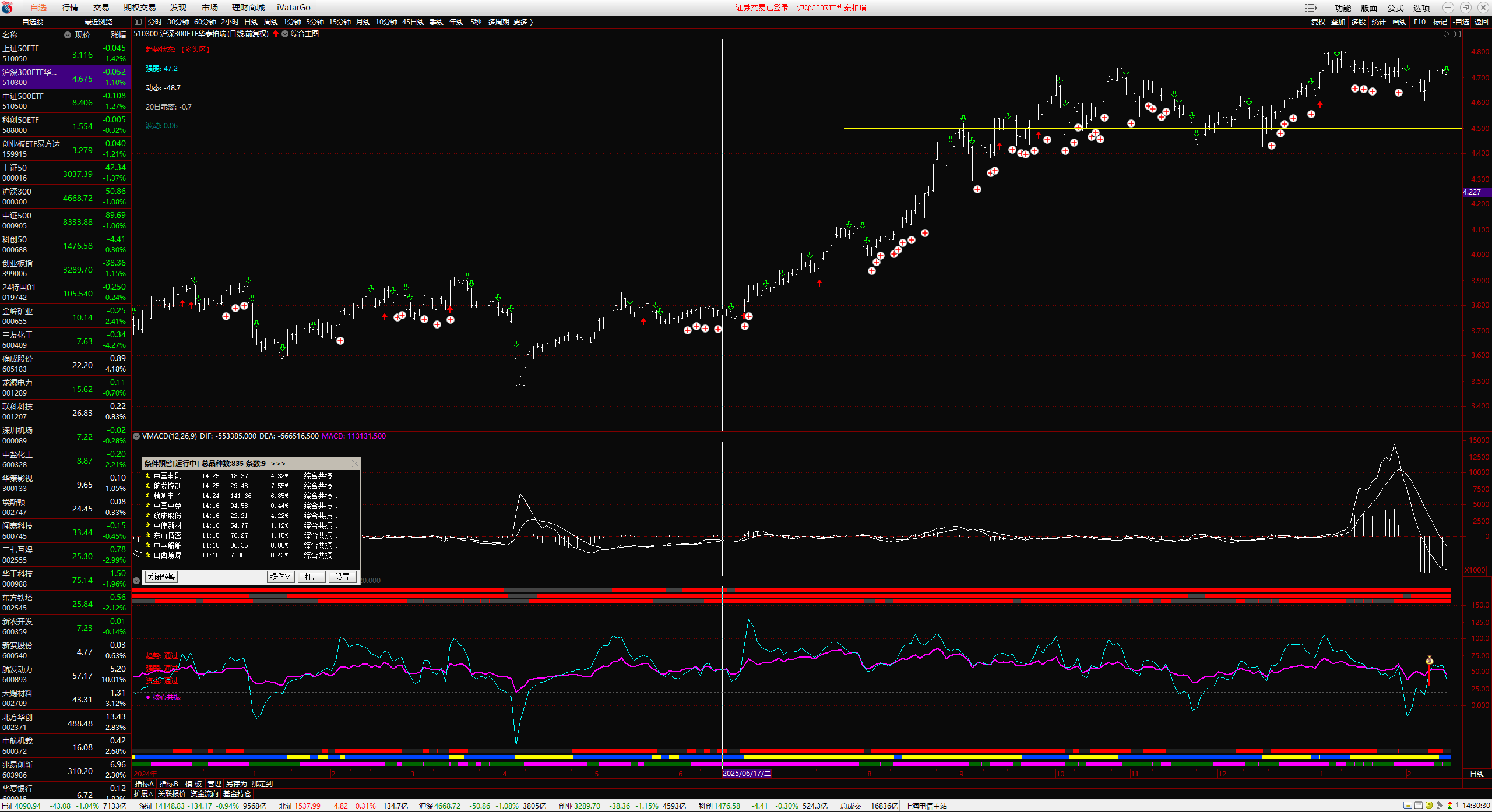
Task: Click the tricolor arrows alert icon
Action: pos(1450,806)
